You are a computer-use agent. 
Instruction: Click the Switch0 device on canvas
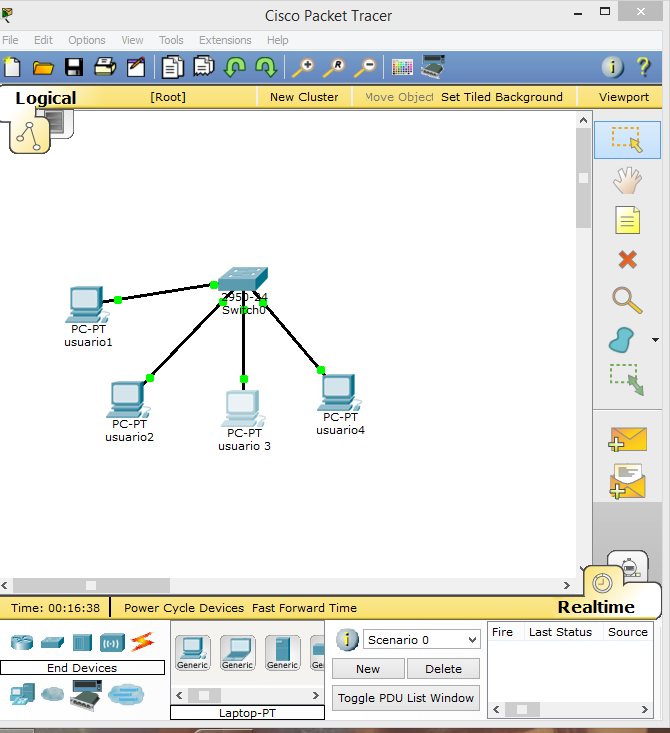(x=243, y=279)
